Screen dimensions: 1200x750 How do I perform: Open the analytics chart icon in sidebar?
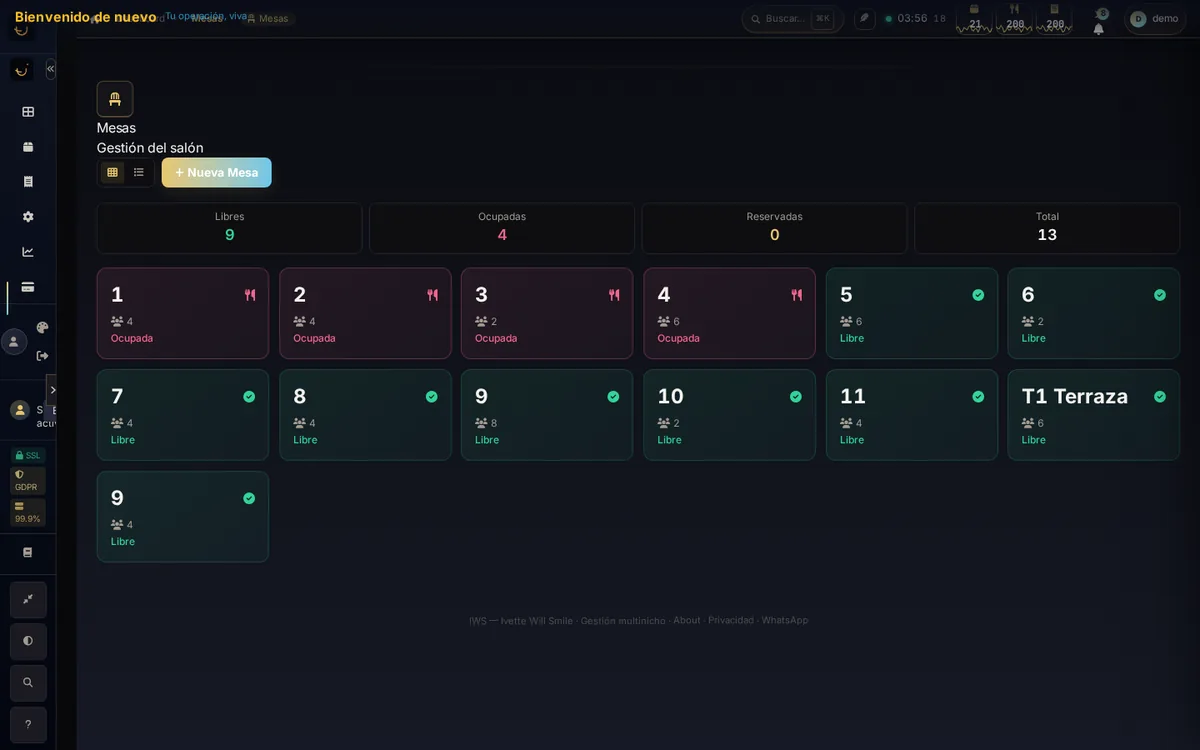click(x=28, y=252)
